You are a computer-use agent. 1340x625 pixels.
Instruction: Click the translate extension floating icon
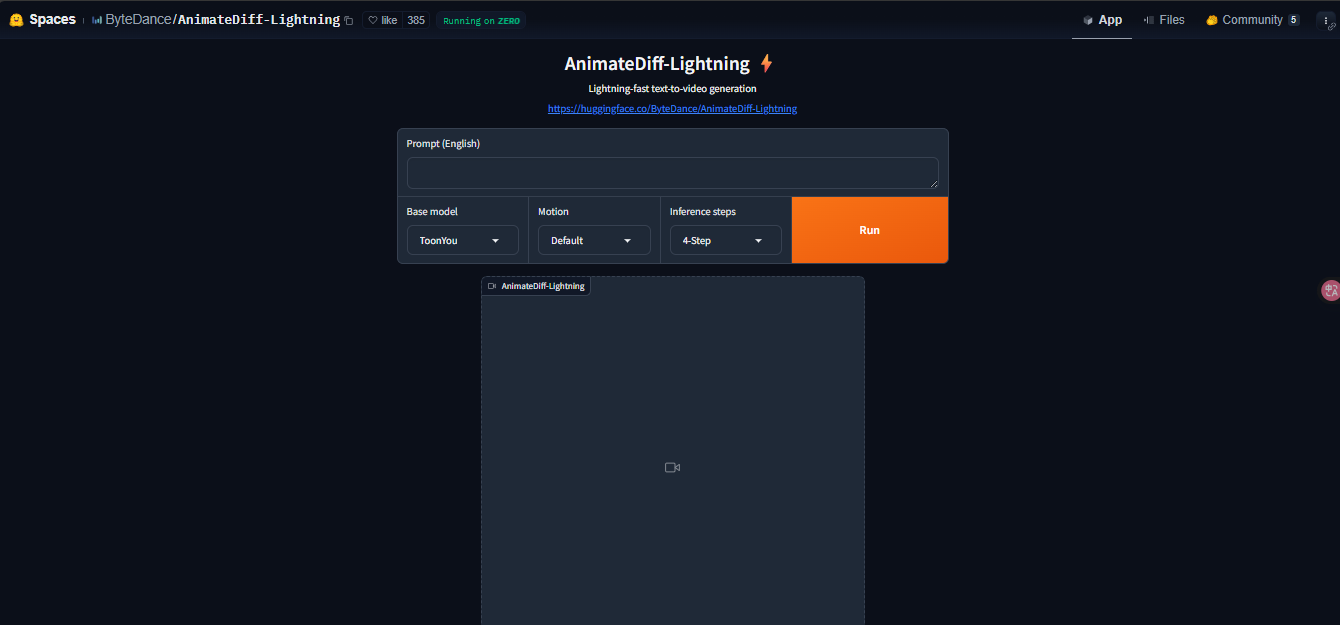coord(1331,291)
